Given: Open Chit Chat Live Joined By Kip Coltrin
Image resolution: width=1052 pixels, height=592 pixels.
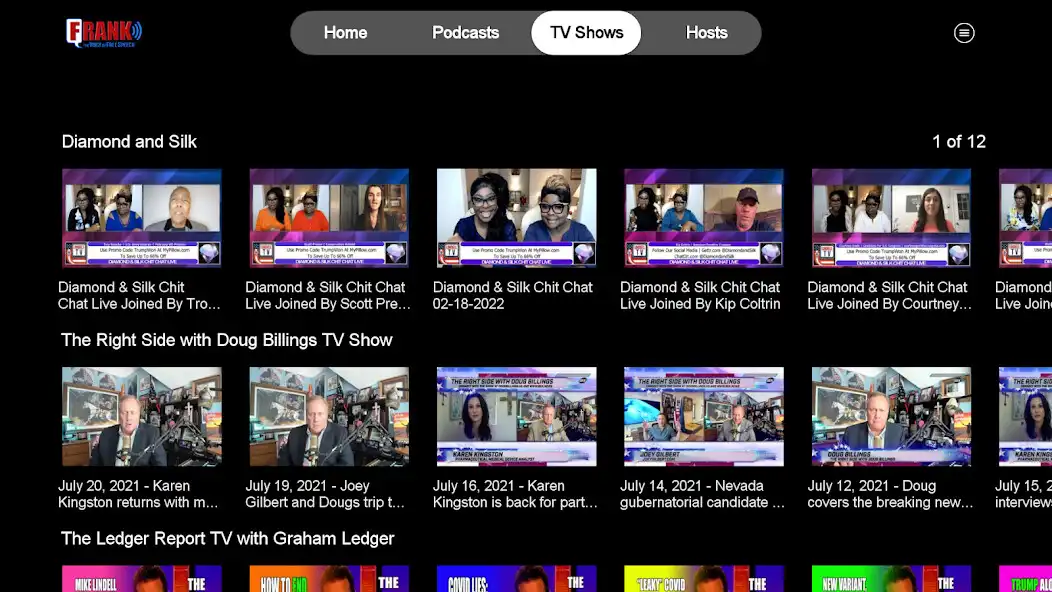Looking at the screenshot, I should 704,217.
